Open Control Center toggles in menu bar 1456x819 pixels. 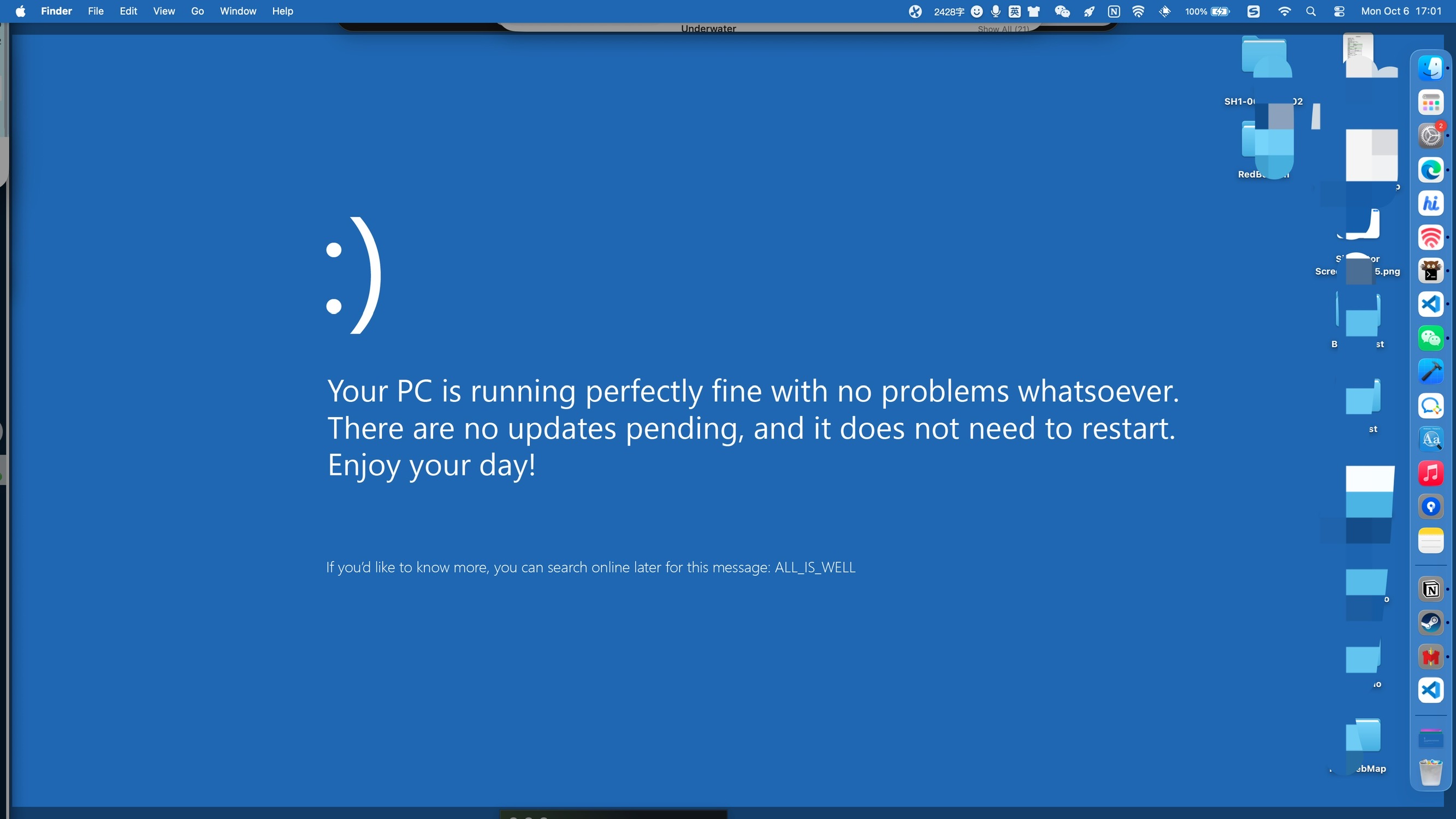[1339, 11]
